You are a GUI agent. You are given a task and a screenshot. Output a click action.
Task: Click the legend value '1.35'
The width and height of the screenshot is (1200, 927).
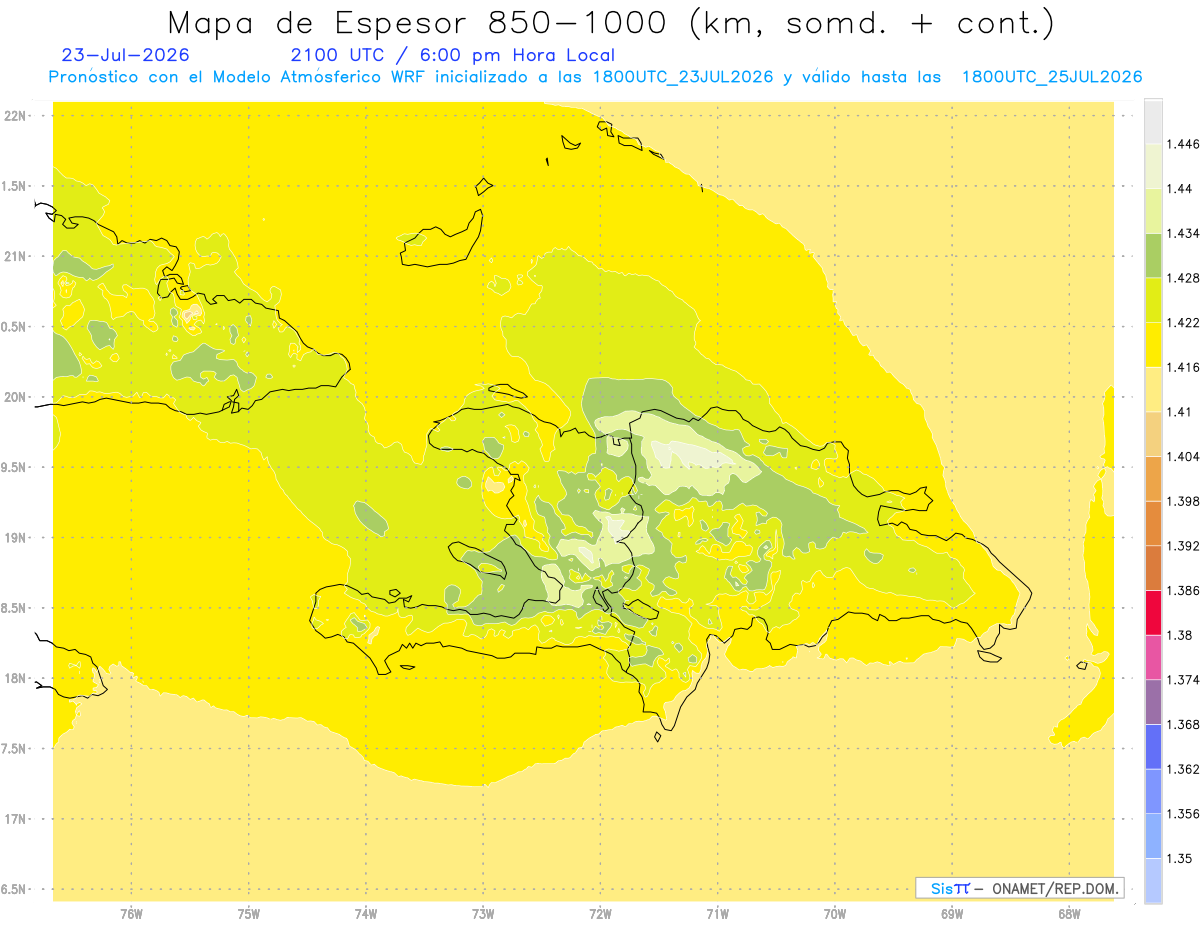tap(1180, 858)
